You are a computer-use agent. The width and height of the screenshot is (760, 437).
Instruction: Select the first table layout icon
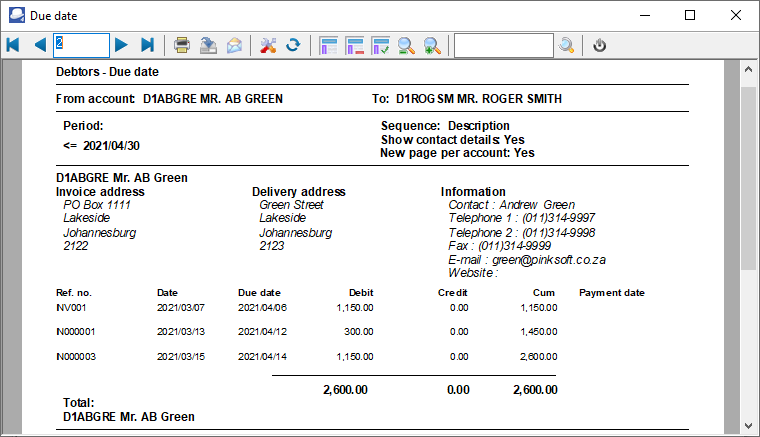(328, 45)
